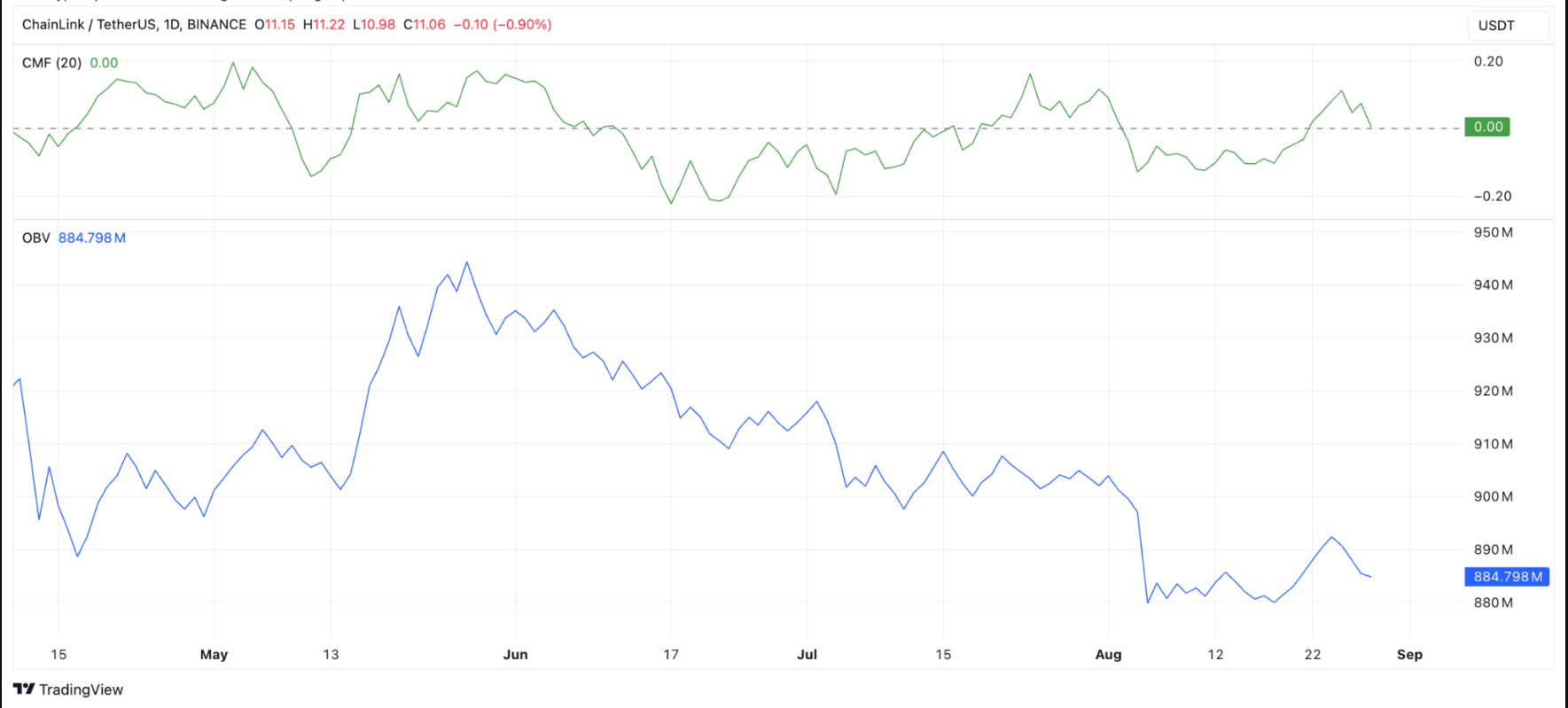Click the Jun label on time axis
The height and width of the screenshot is (708, 1568).
(x=515, y=654)
